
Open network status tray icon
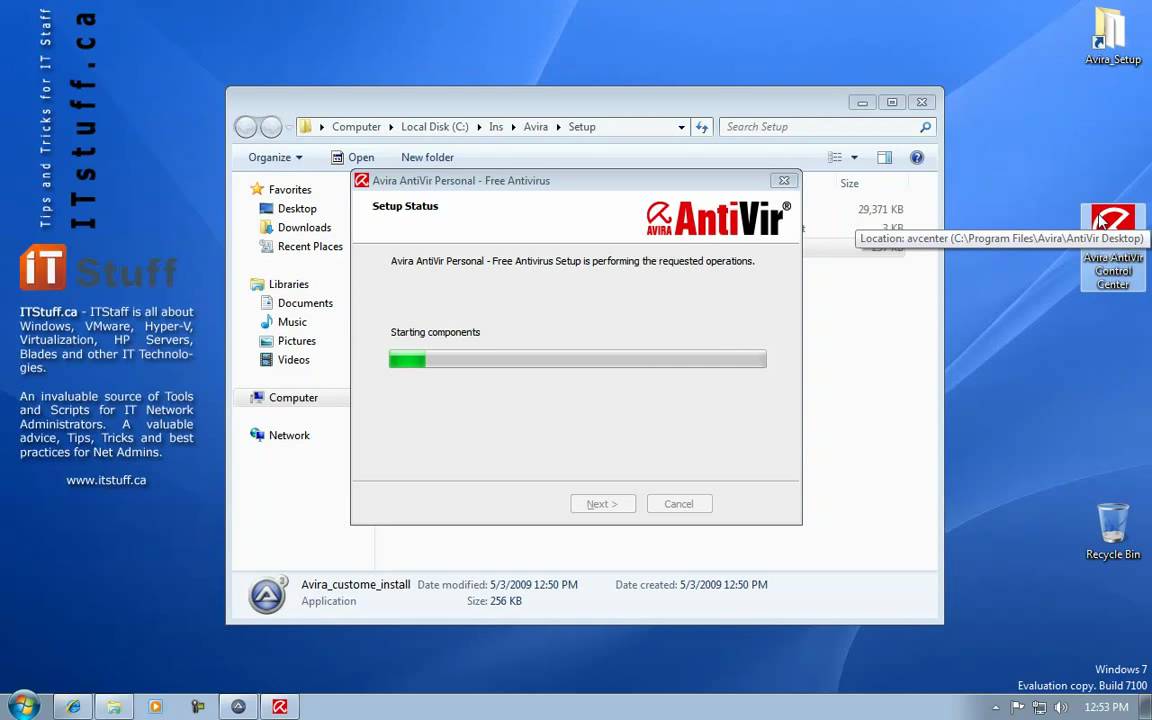(1039, 708)
